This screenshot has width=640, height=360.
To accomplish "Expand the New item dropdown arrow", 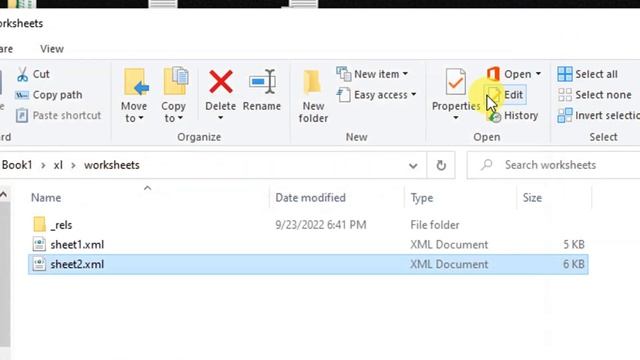I will pos(405,74).
